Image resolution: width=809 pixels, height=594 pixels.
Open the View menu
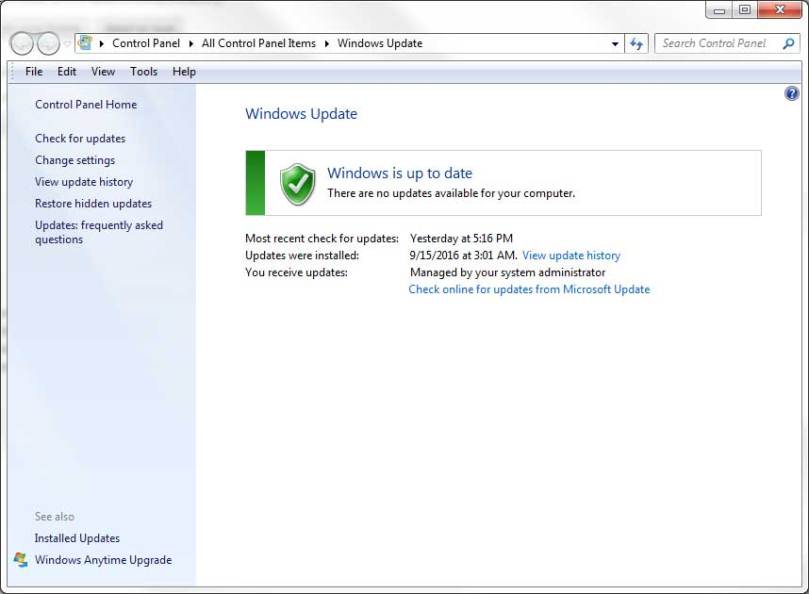point(103,72)
